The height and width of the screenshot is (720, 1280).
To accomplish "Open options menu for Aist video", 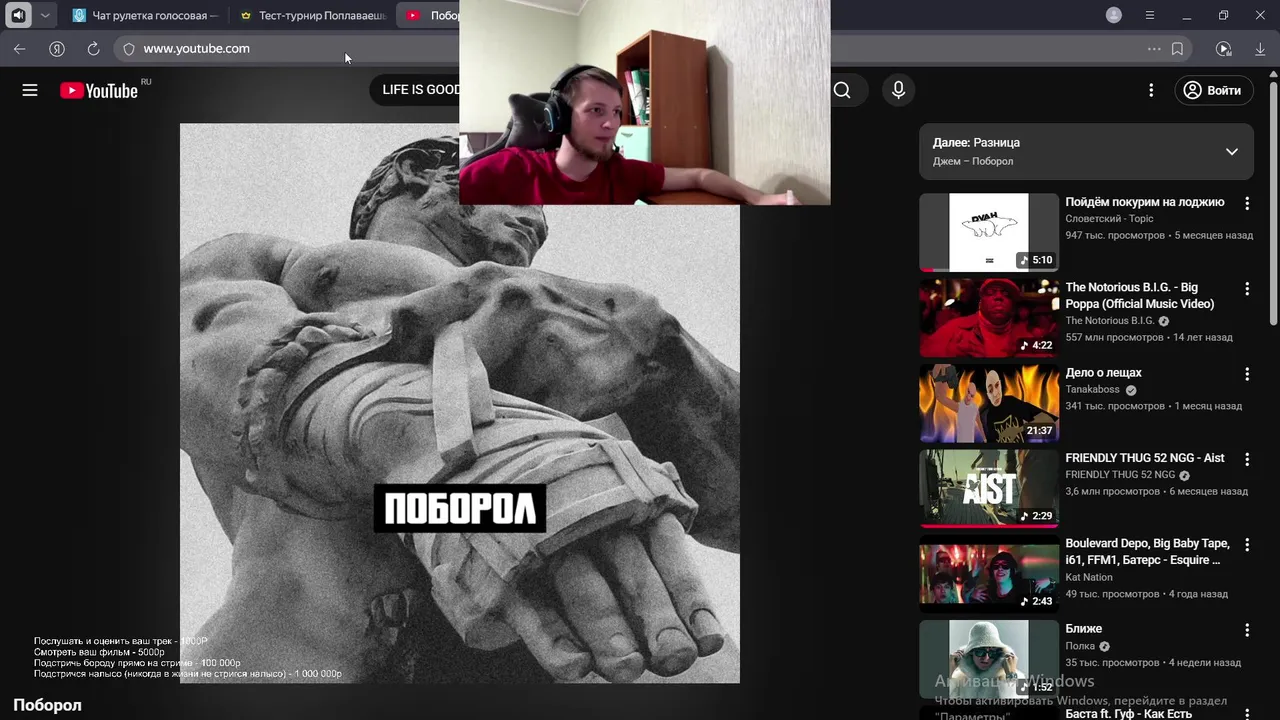I will pos(1247,459).
